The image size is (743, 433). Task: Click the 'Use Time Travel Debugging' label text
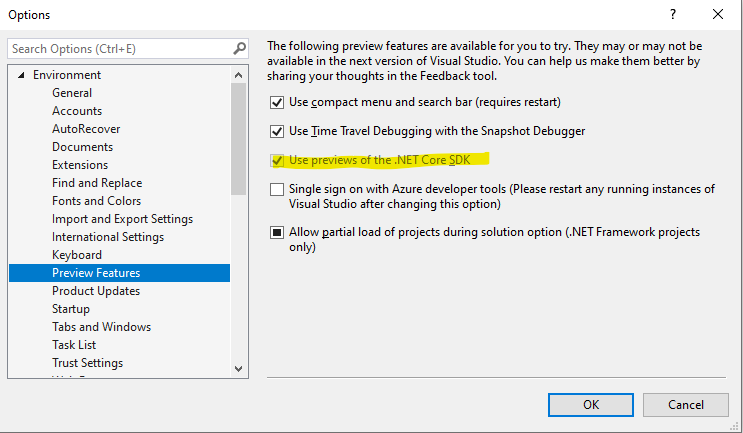[437, 131]
